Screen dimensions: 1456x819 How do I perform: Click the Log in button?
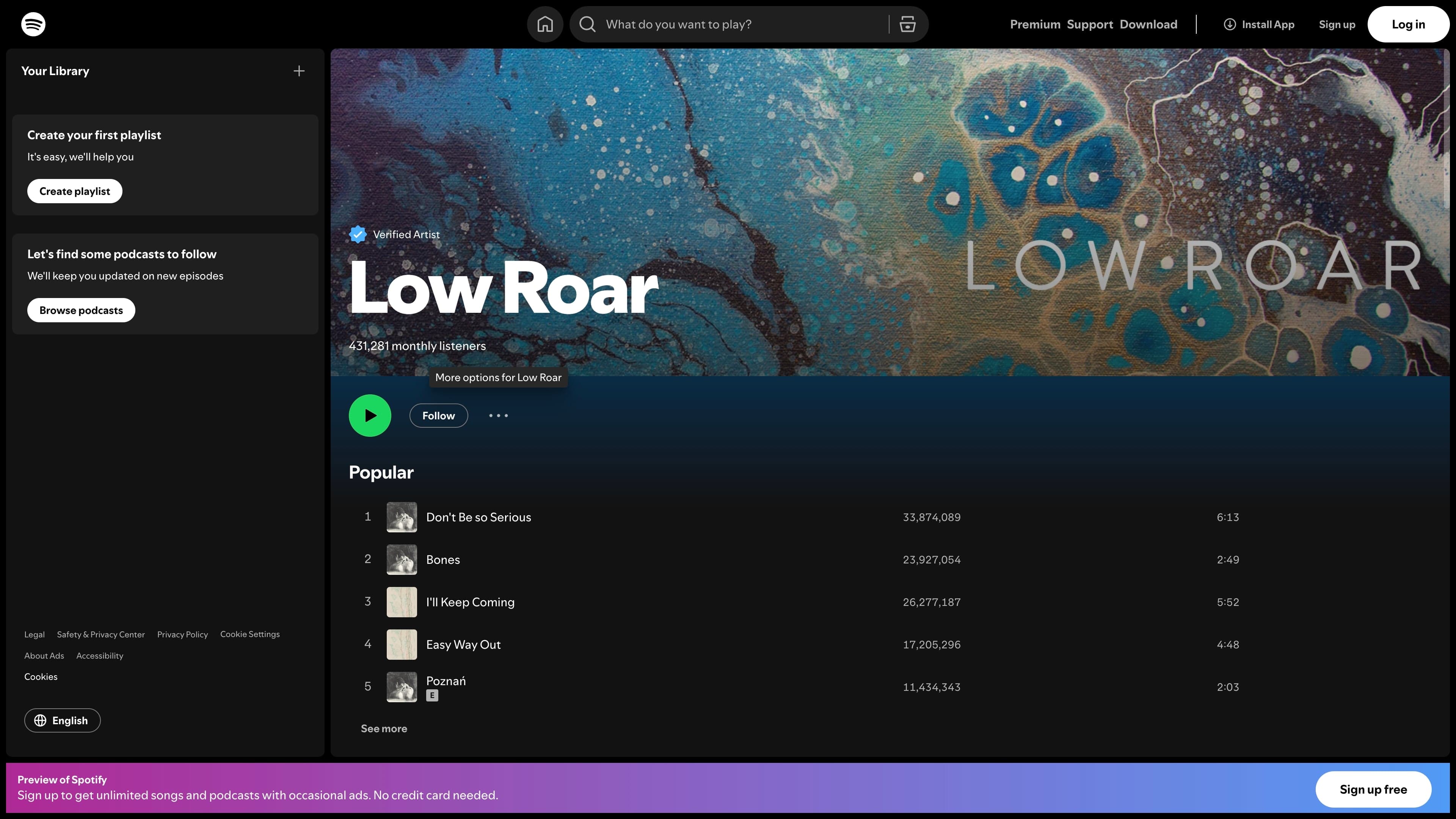[1408, 24]
